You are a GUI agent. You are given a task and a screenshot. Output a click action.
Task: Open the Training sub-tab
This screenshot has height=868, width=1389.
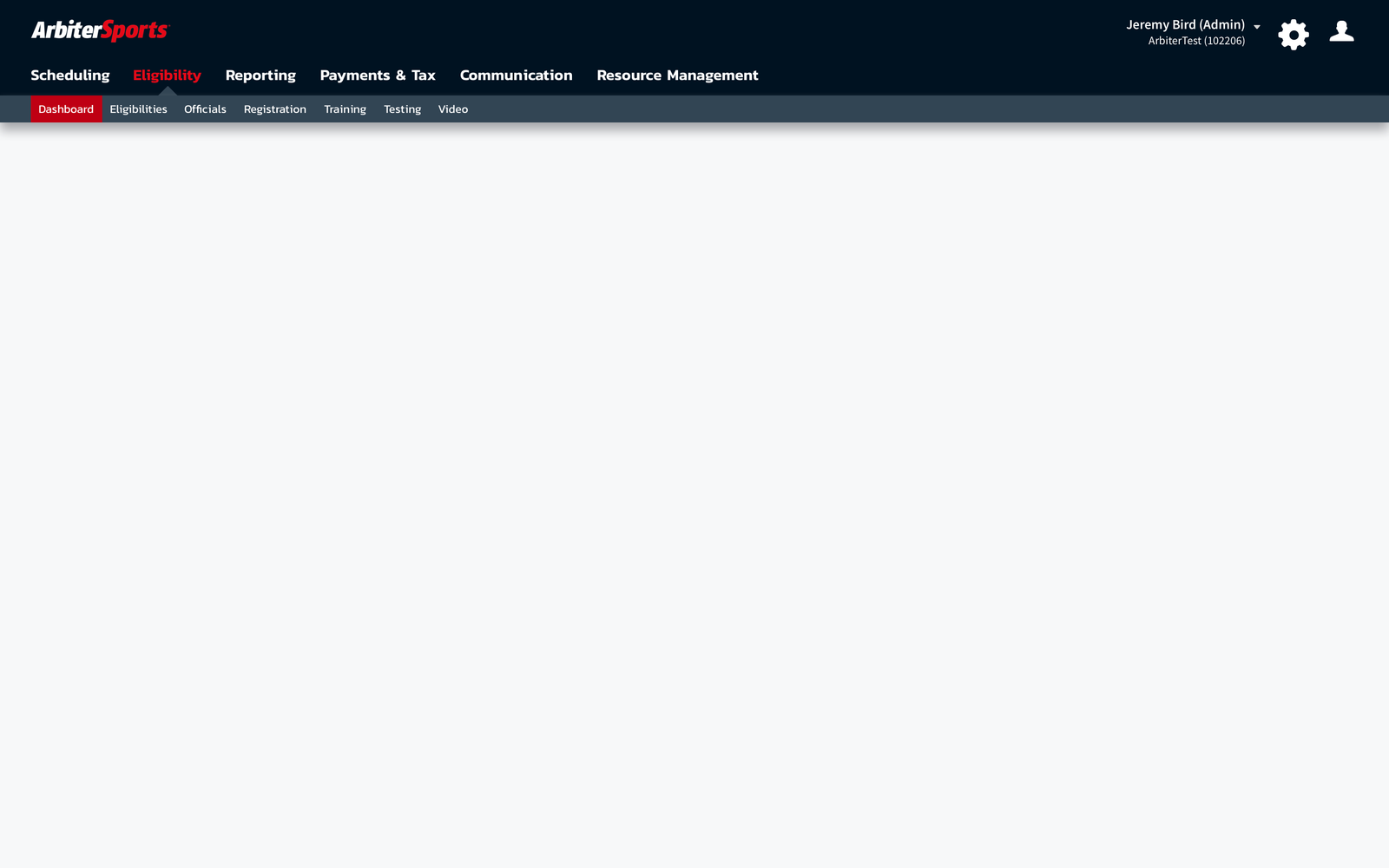click(345, 109)
